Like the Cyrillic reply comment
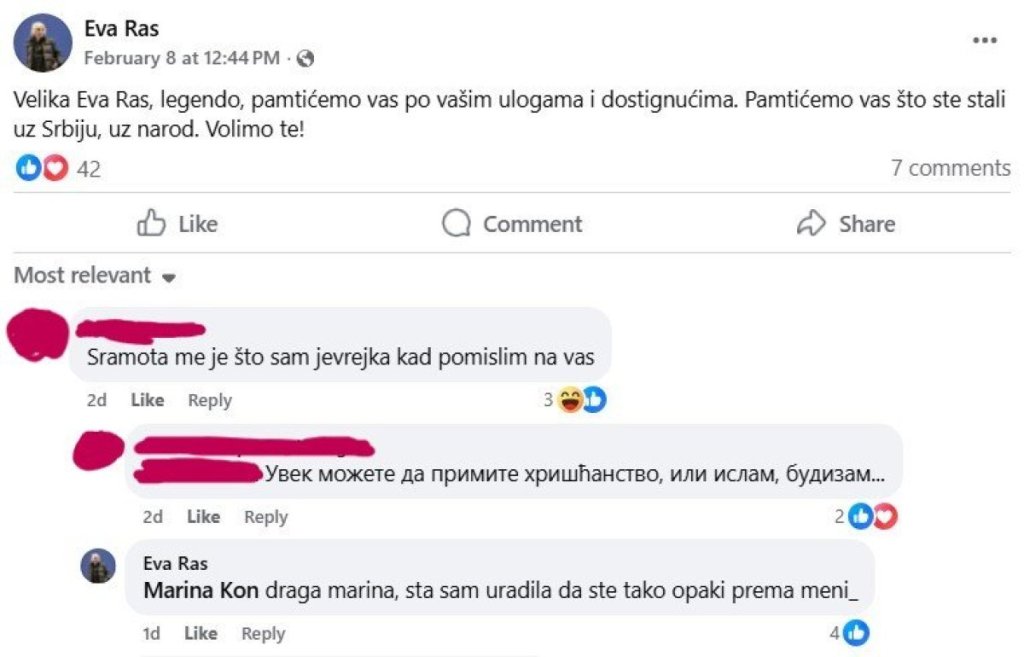This screenshot has width=1024, height=657. pyautogui.click(x=203, y=517)
